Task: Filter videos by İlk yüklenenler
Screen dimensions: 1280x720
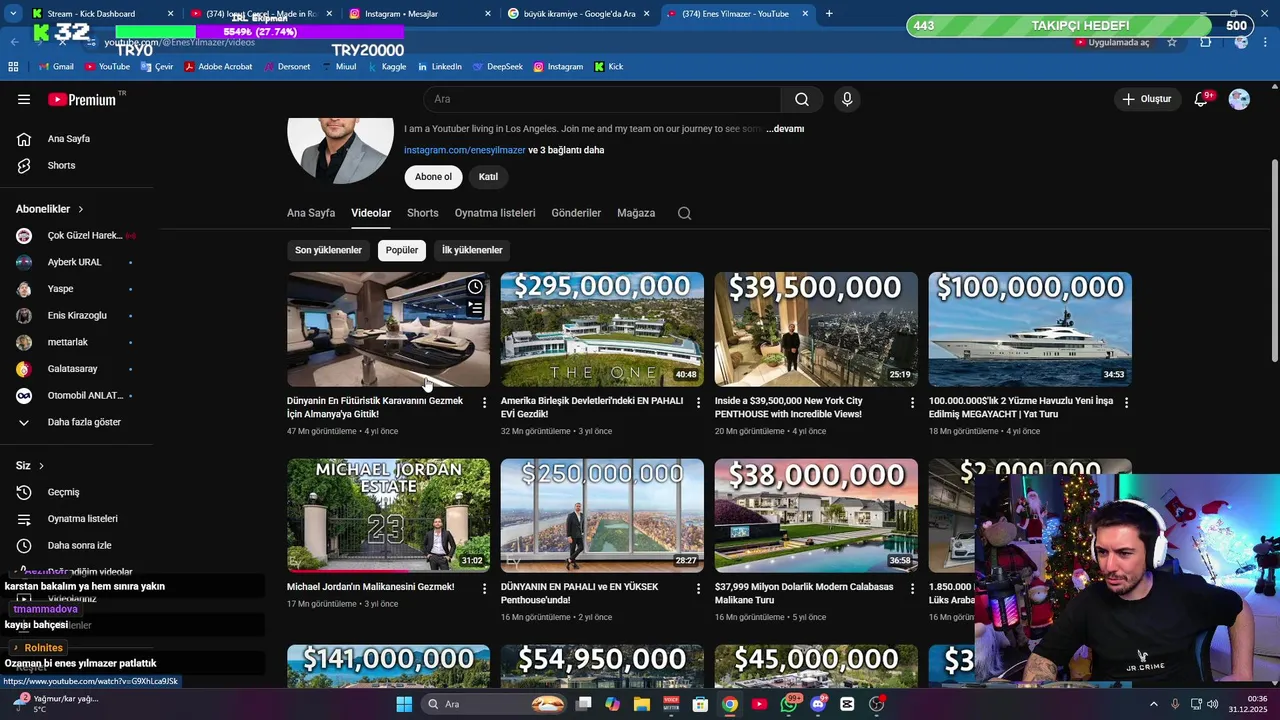Action: coord(472,250)
